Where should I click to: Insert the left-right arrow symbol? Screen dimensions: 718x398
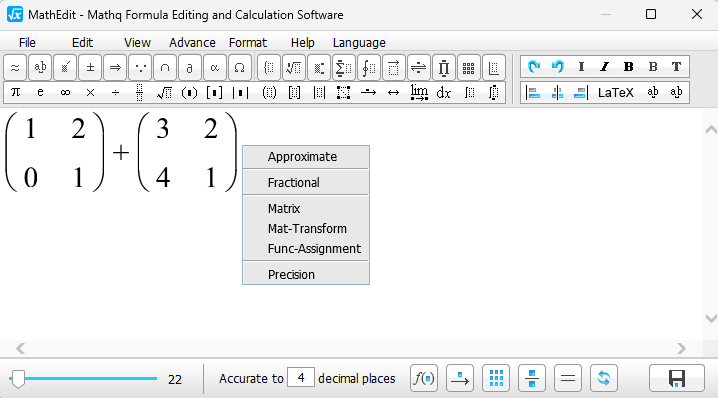coord(393,93)
